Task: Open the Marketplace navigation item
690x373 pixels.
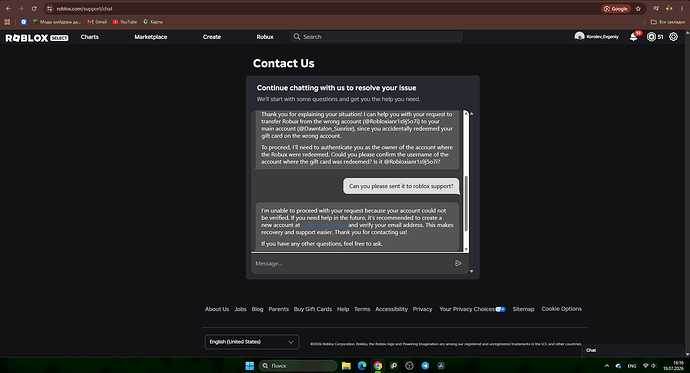Action: (x=151, y=37)
